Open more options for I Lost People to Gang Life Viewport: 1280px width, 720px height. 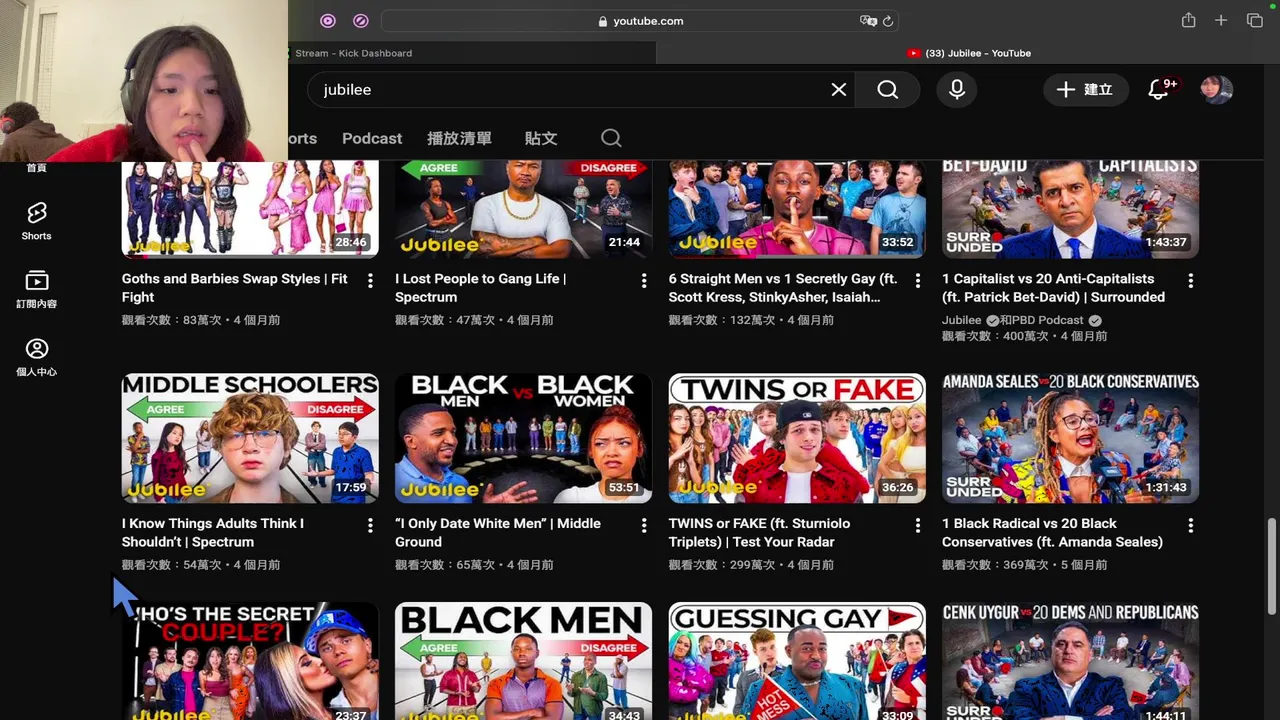point(644,281)
